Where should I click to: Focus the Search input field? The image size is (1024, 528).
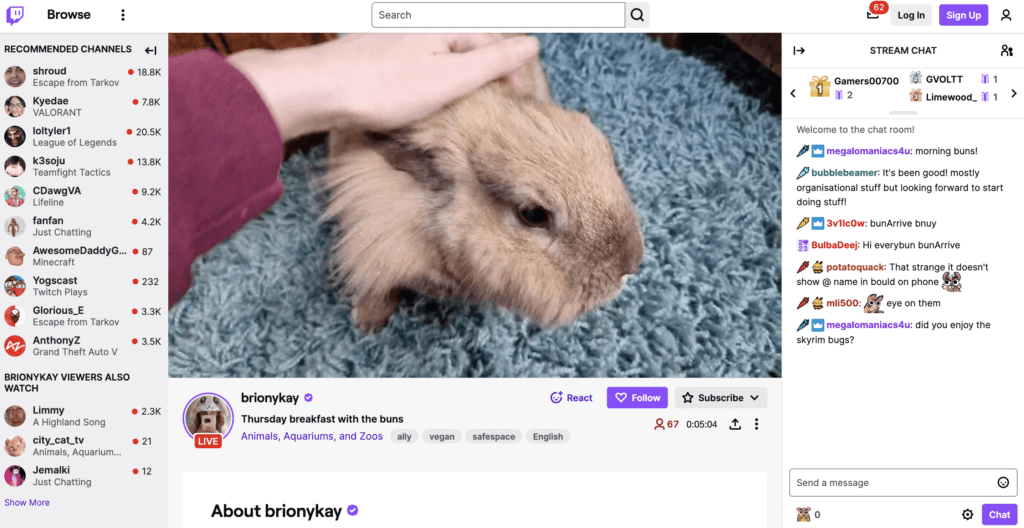pos(498,15)
